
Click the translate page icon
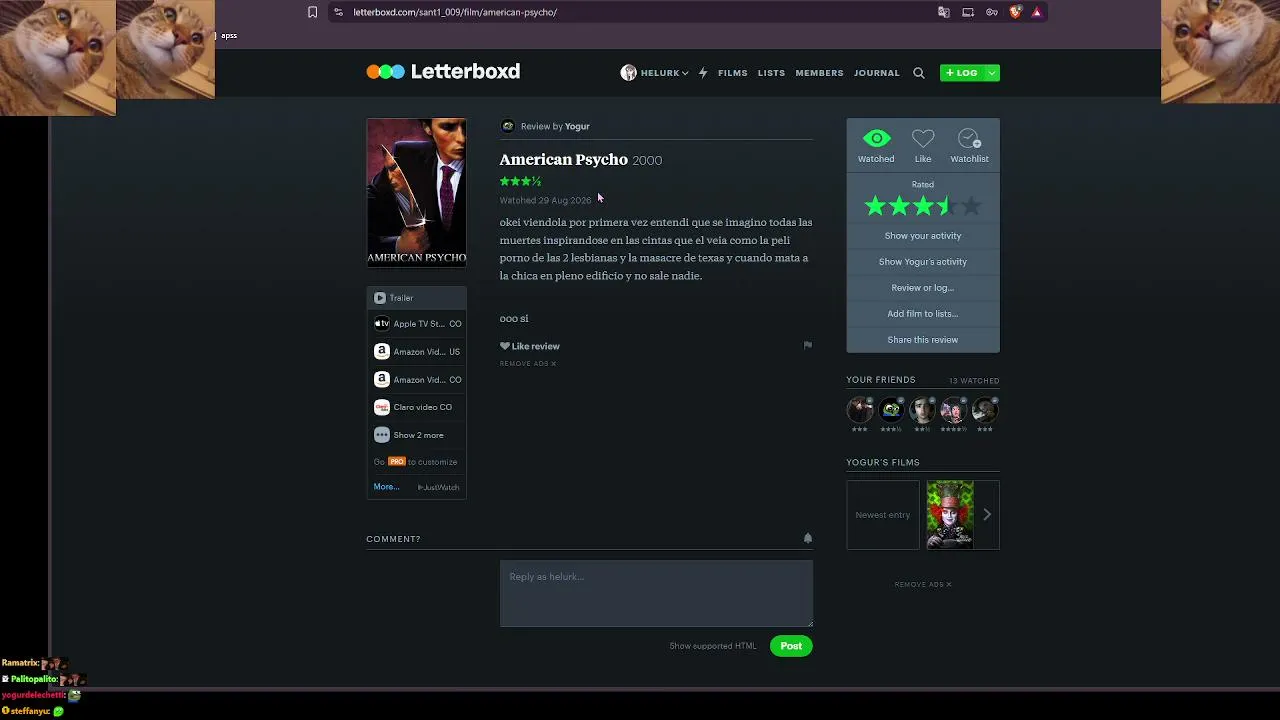tap(944, 12)
